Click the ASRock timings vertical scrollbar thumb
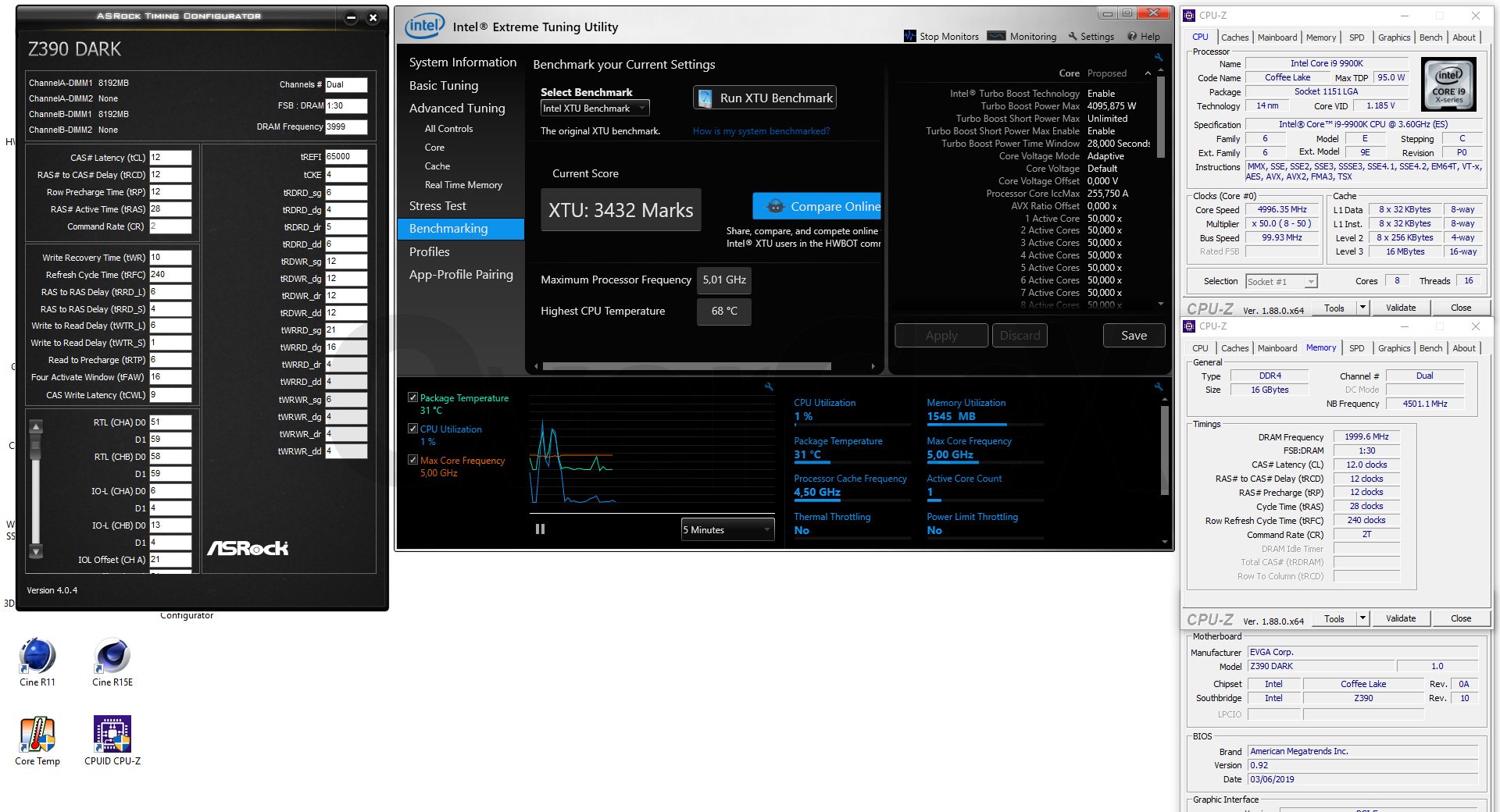 [35, 447]
